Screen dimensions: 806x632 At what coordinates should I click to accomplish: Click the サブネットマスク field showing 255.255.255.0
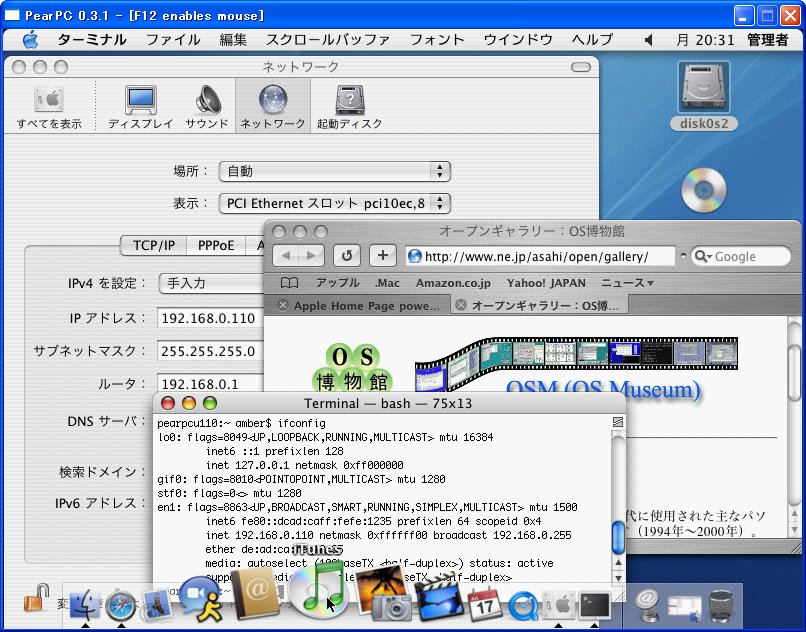pyautogui.click(x=210, y=351)
